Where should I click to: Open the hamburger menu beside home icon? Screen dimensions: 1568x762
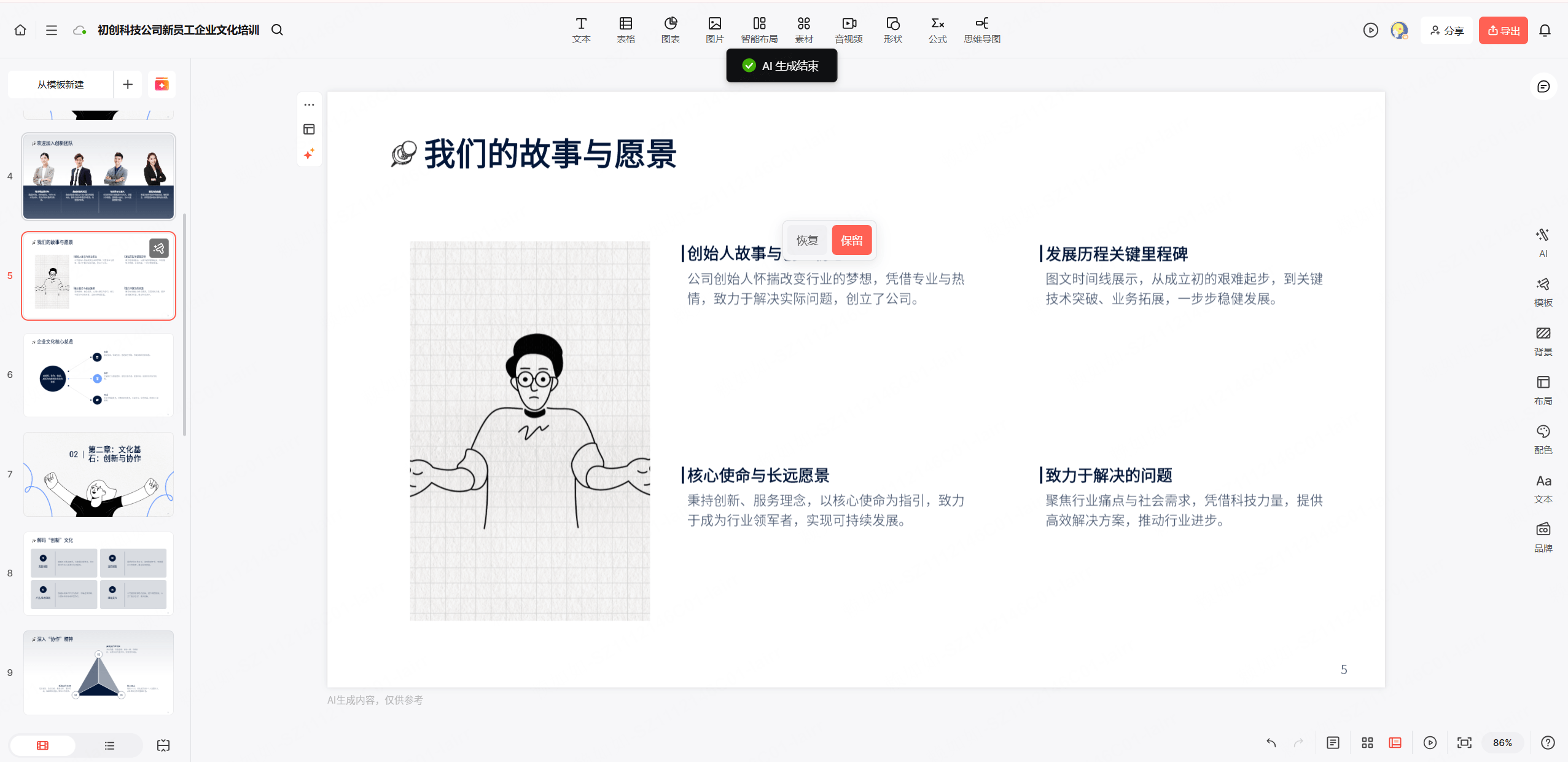(52, 29)
